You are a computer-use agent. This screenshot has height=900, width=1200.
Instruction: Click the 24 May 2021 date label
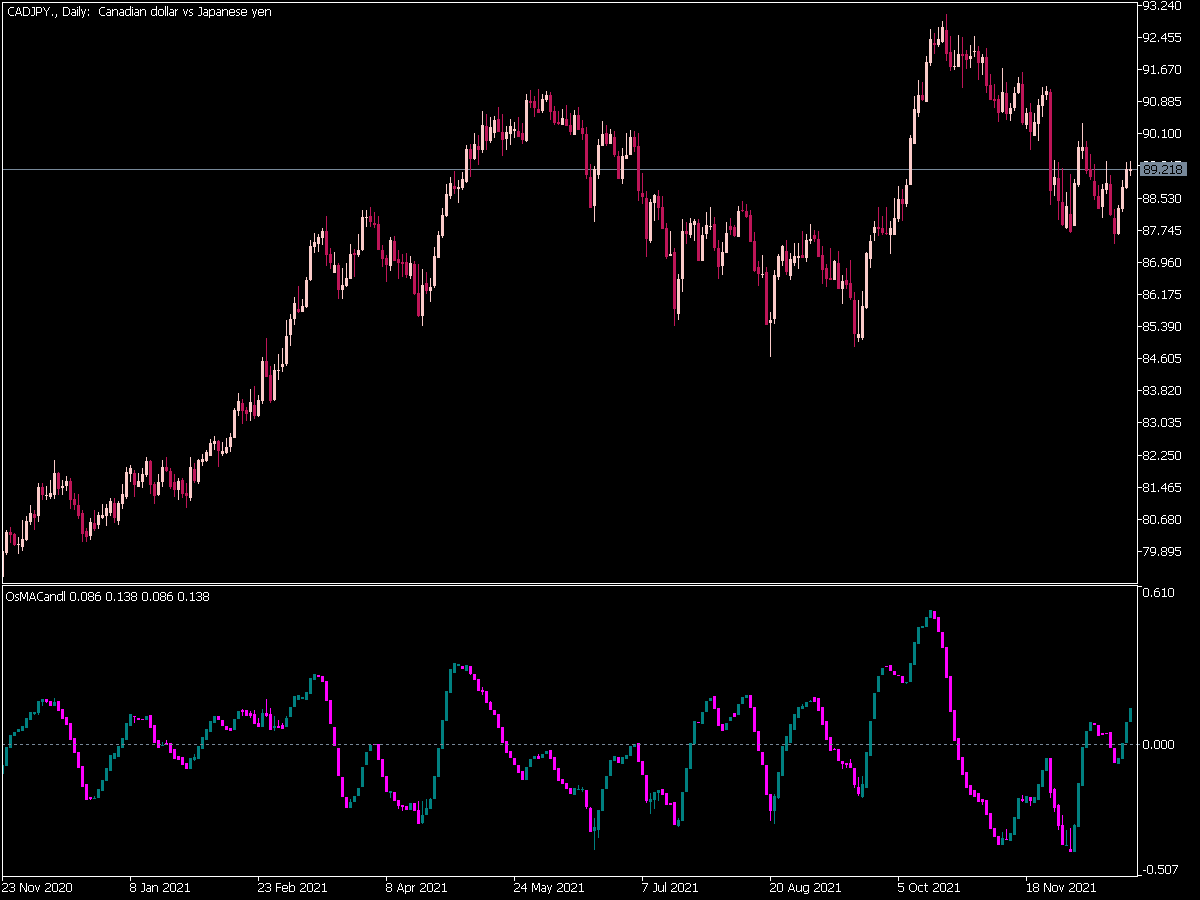point(549,887)
